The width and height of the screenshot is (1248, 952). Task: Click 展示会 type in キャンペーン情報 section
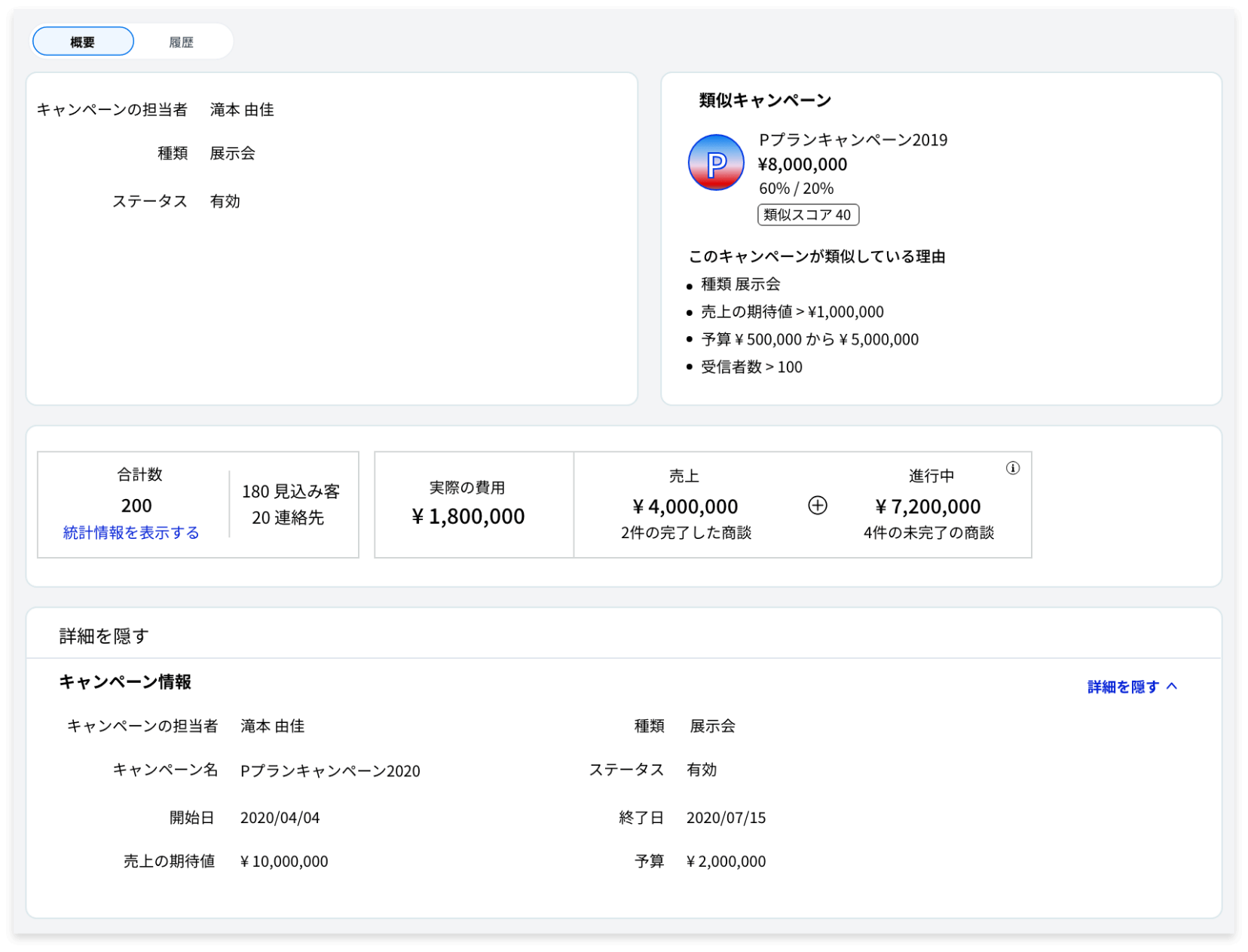click(712, 726)
